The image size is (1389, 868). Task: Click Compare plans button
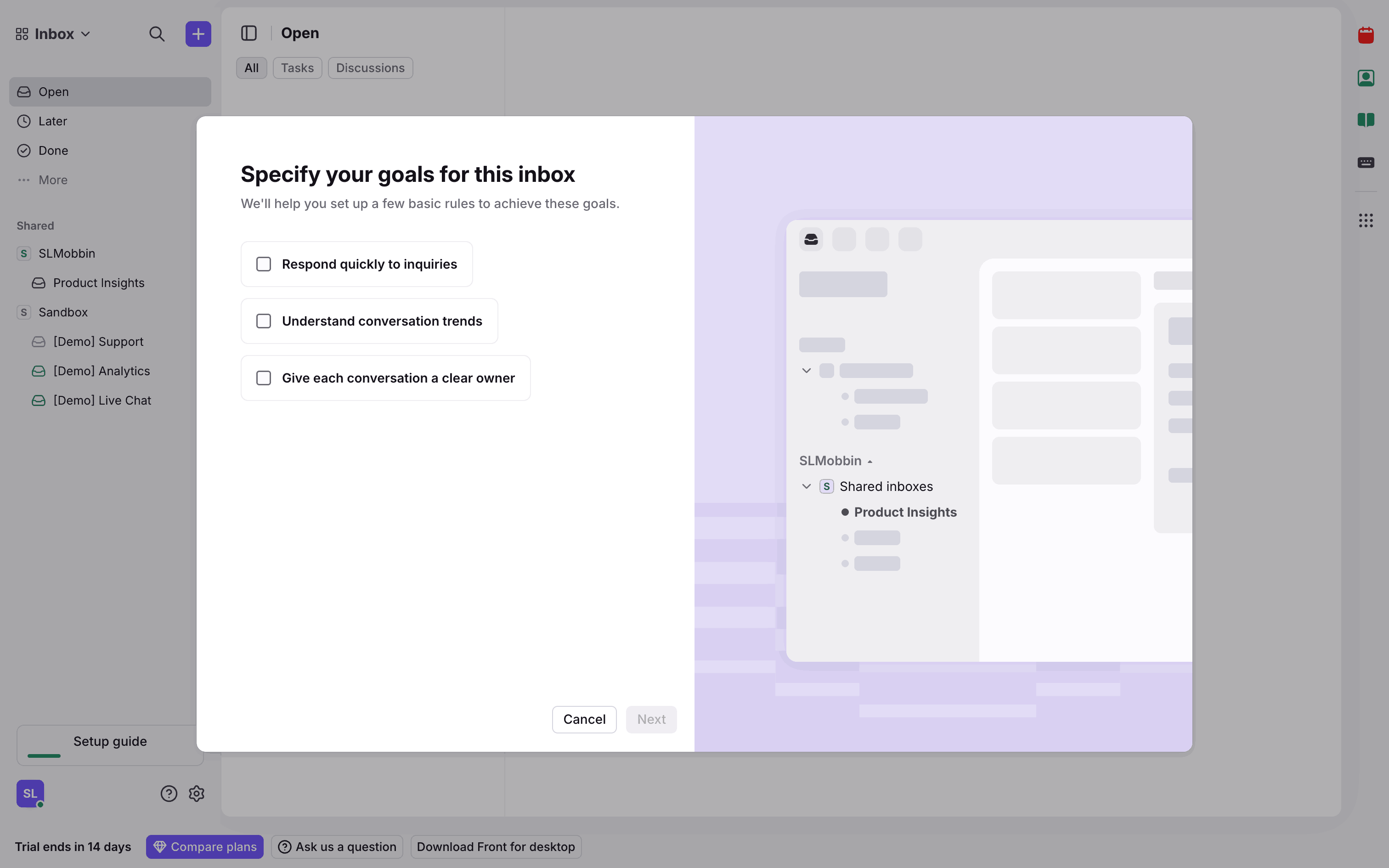pos(204,847)
